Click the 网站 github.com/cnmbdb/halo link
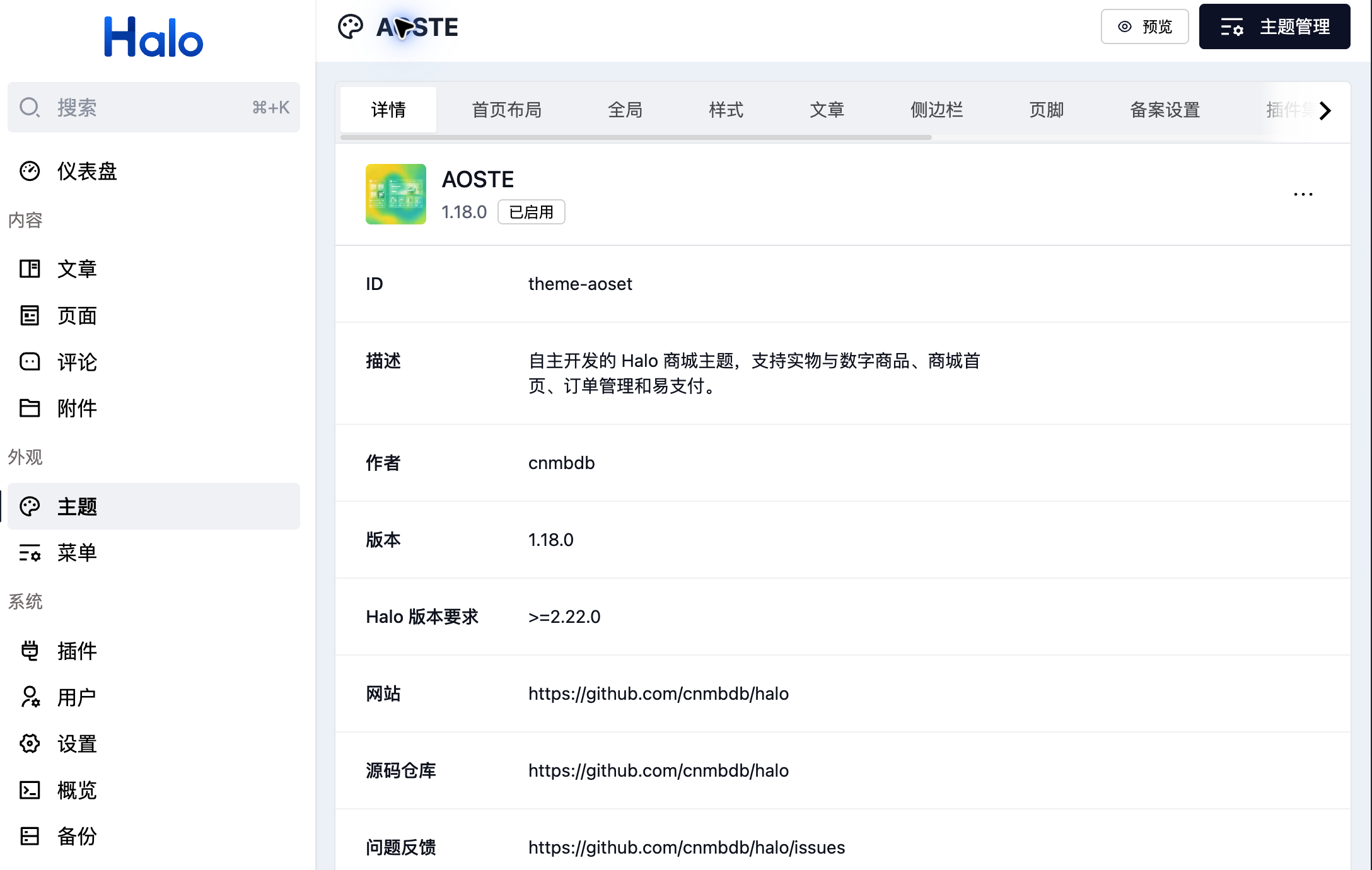Screen dimensions: 1372x870 point(658,693)
